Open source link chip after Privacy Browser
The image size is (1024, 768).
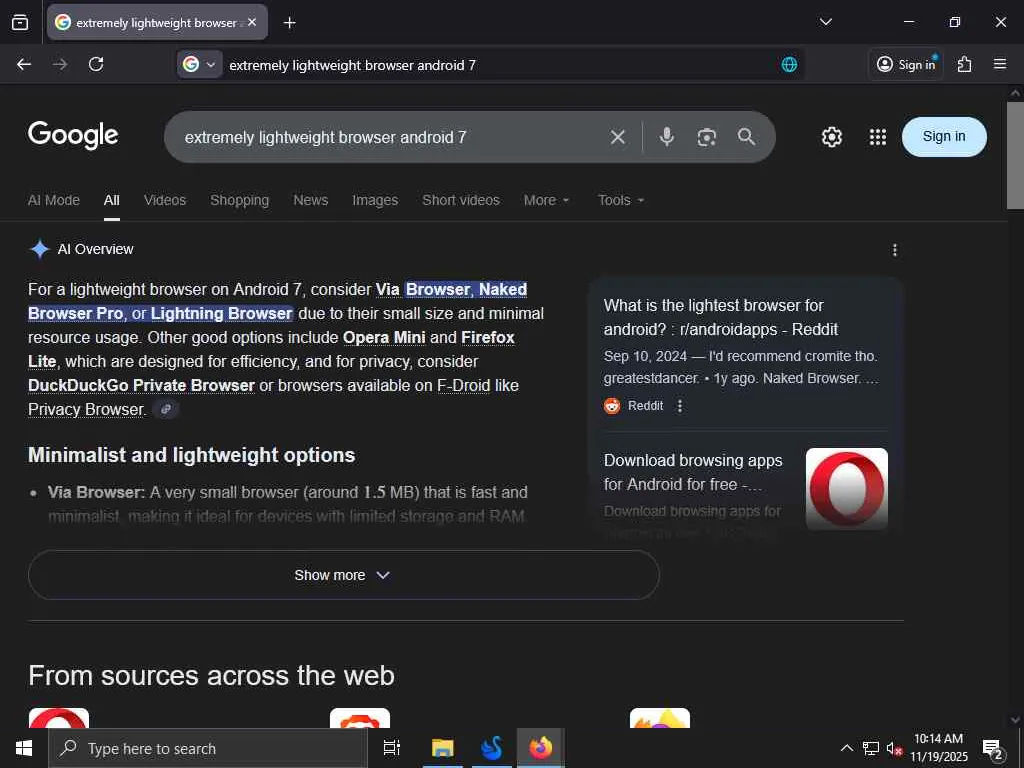click(x=166, y=409)
